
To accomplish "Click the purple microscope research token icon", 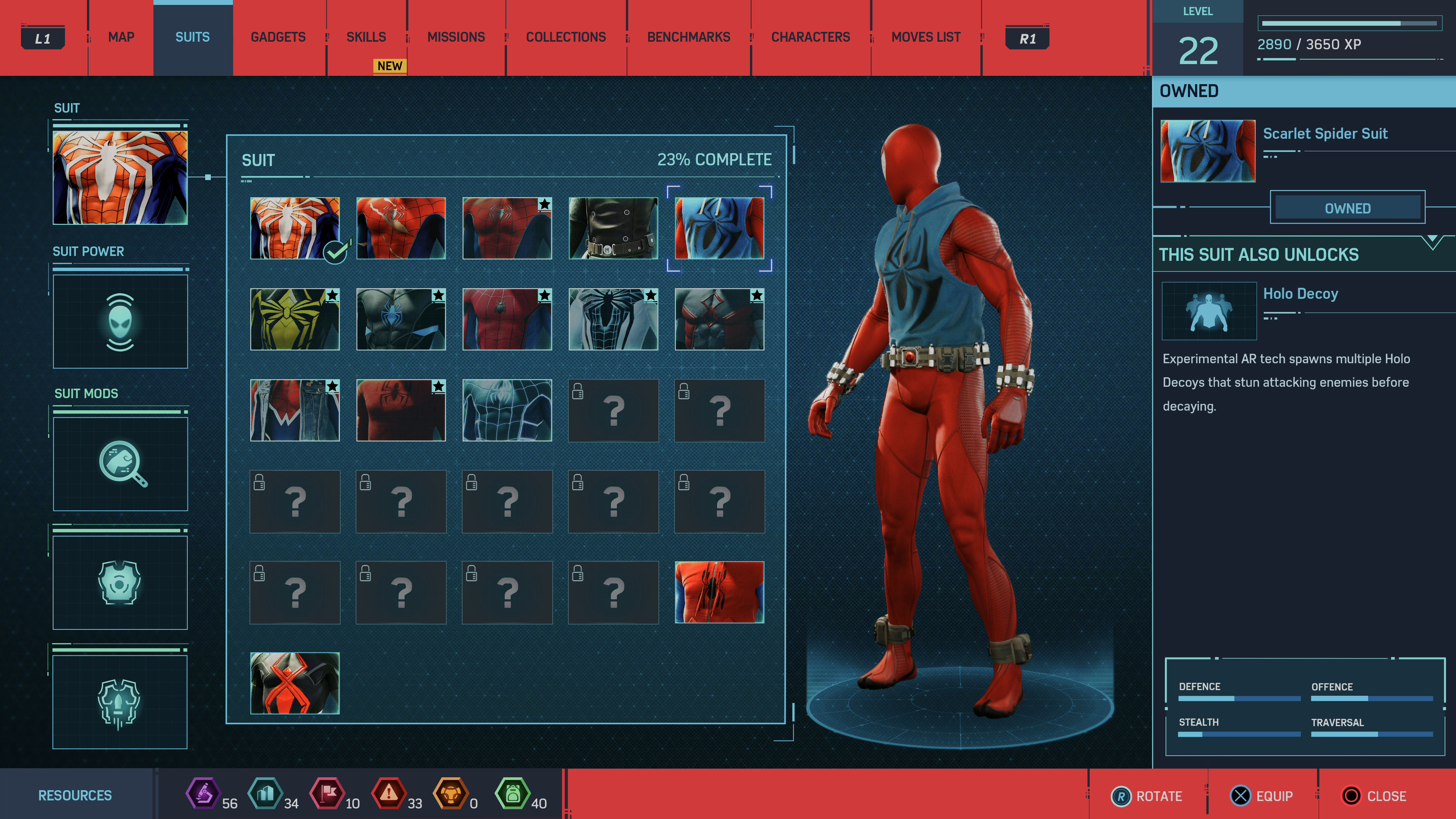I will click(203, 794).
